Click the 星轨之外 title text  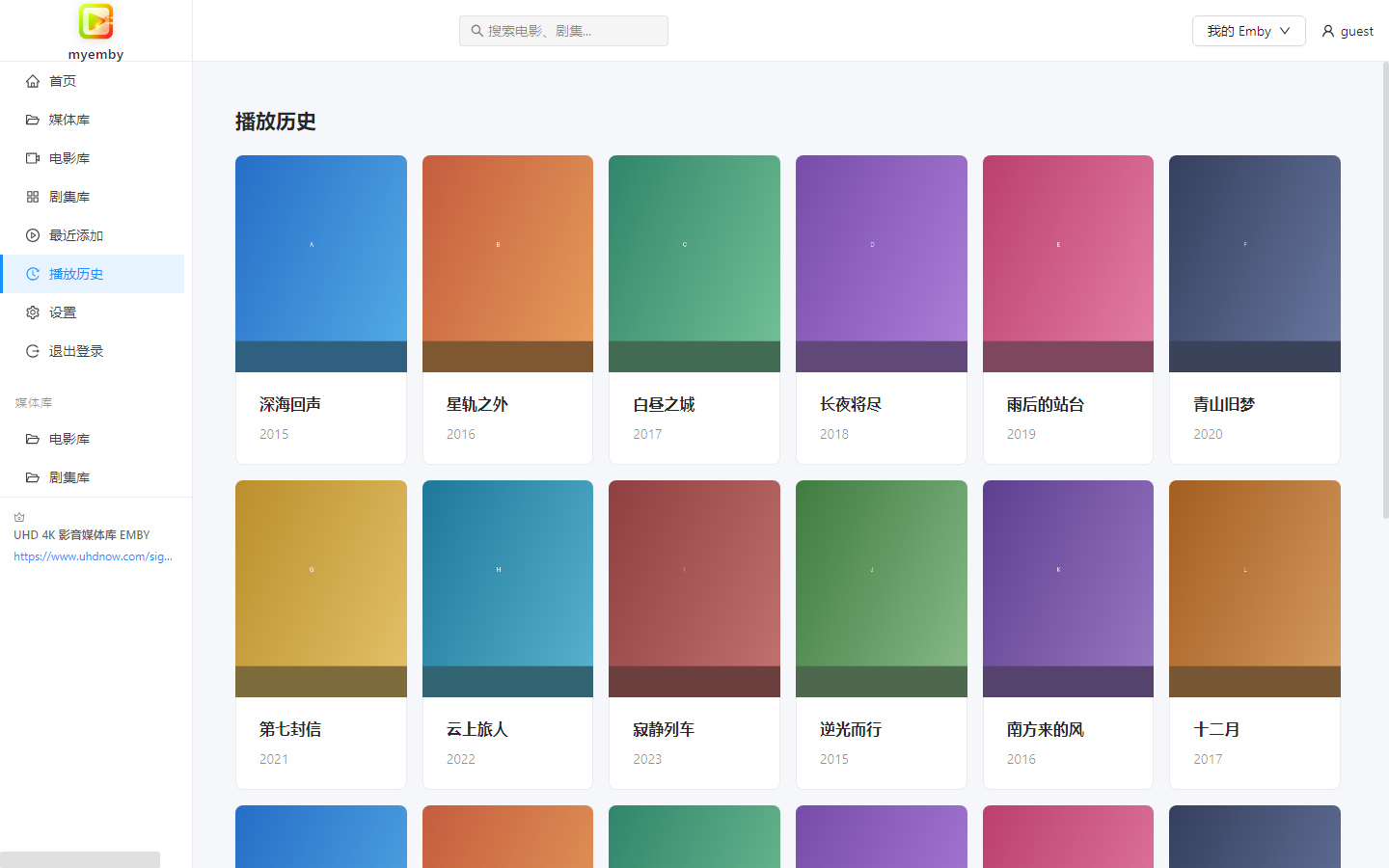coord(477,404)
